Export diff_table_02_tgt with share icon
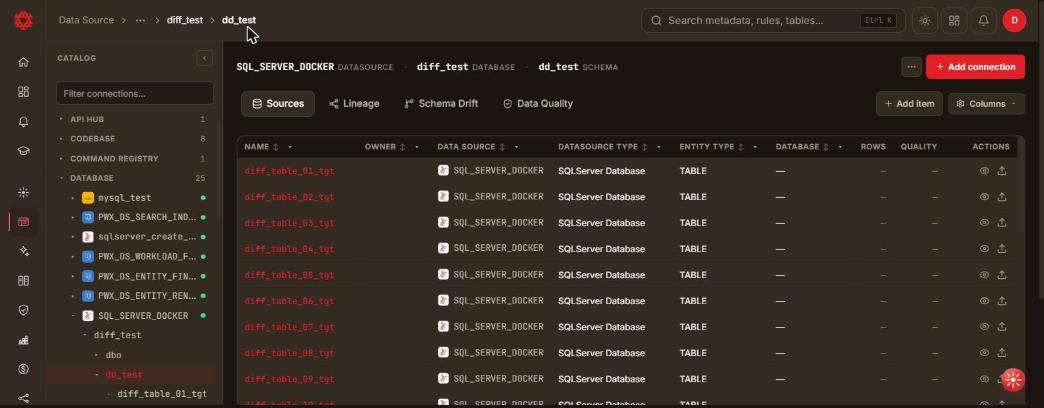This screenshot has height=408, width=1044. 1001,197
